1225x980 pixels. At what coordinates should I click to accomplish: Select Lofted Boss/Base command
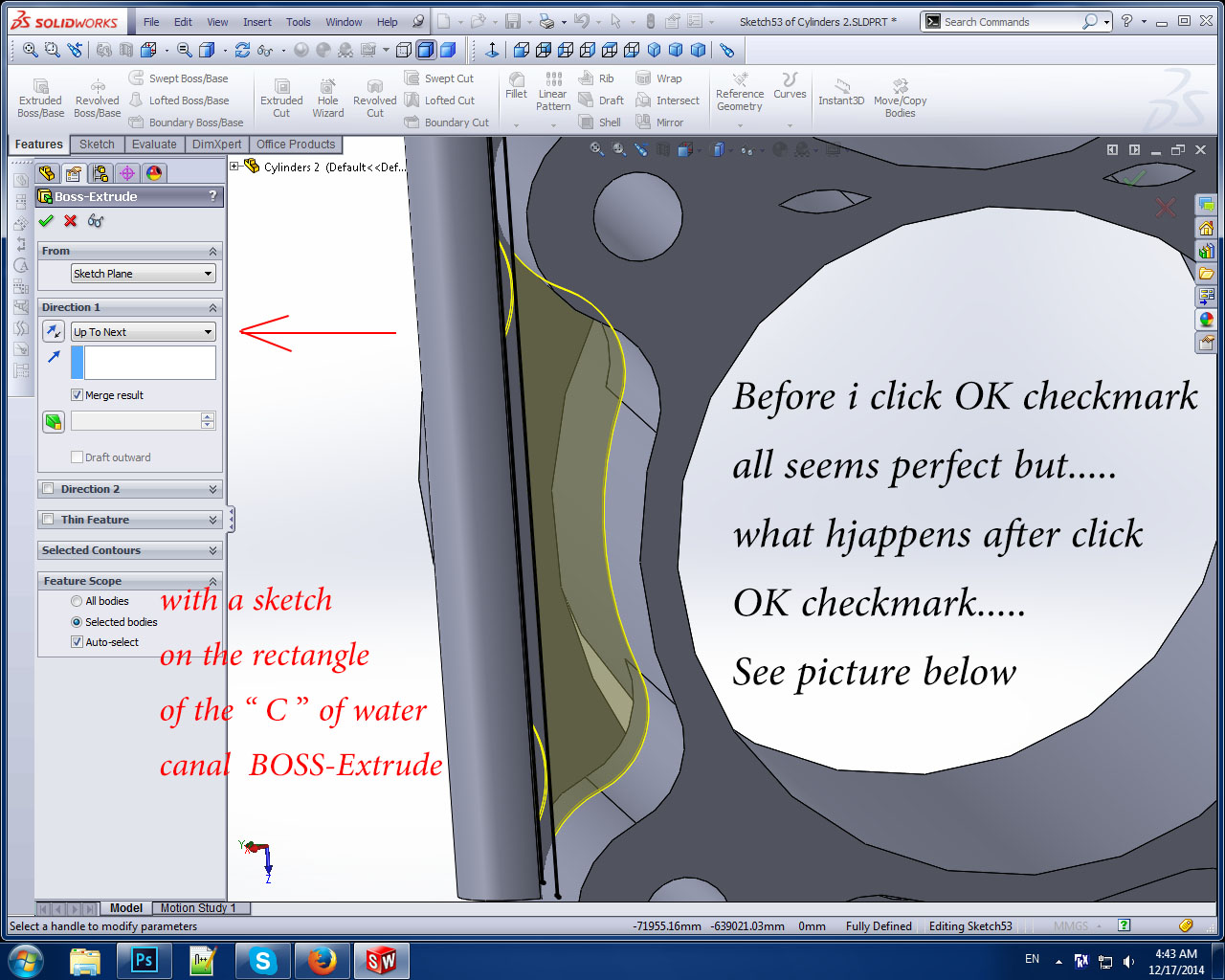(179, 100)
